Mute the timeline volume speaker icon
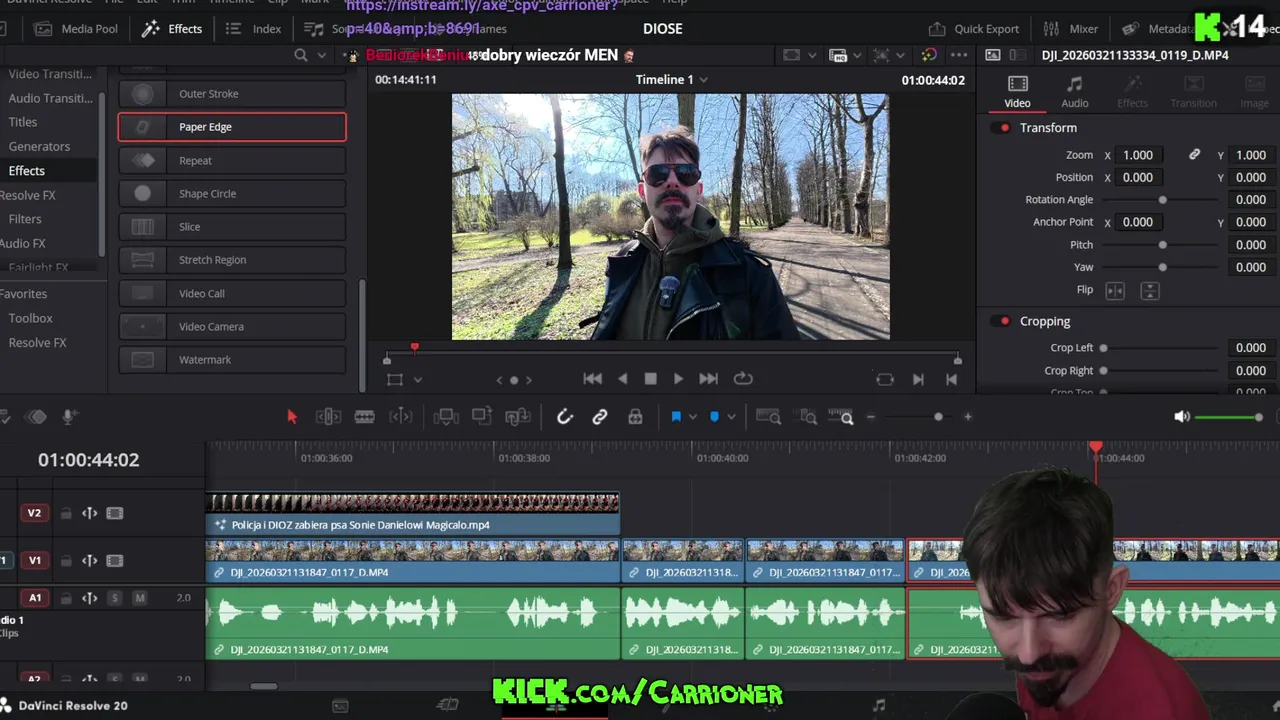 point(1182,417)
